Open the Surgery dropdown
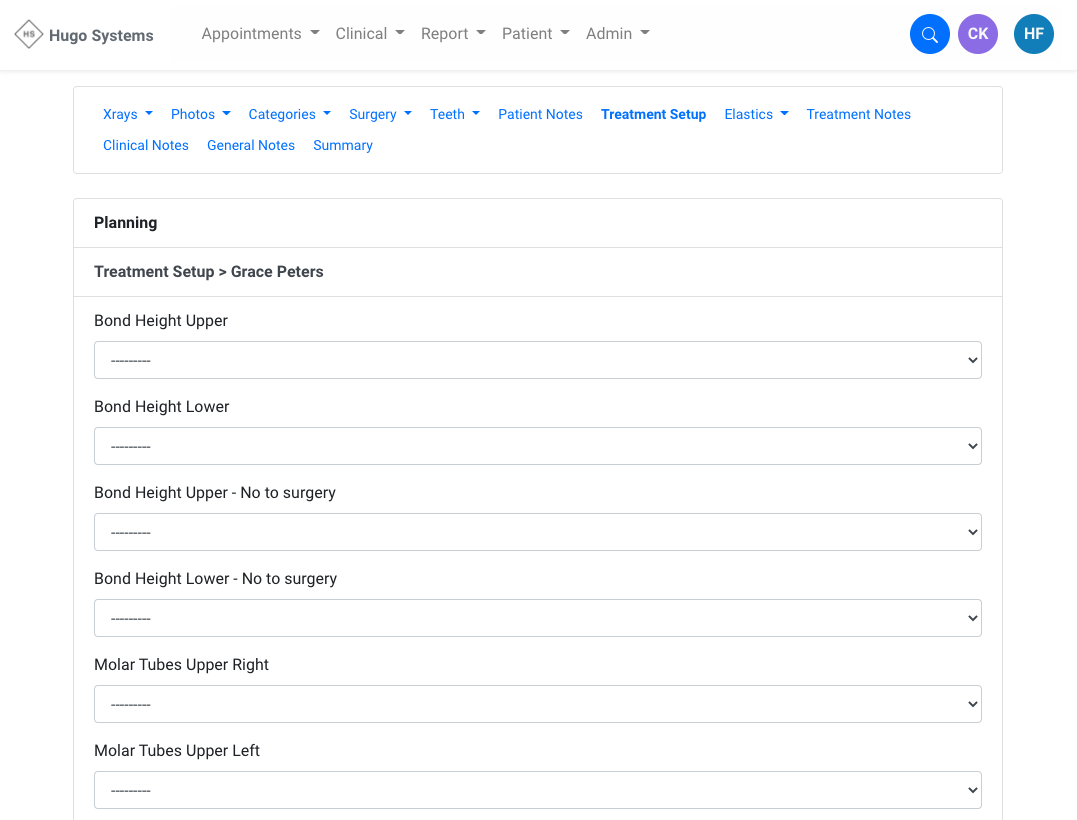1077x820 pixels. (x=380, y=115)
